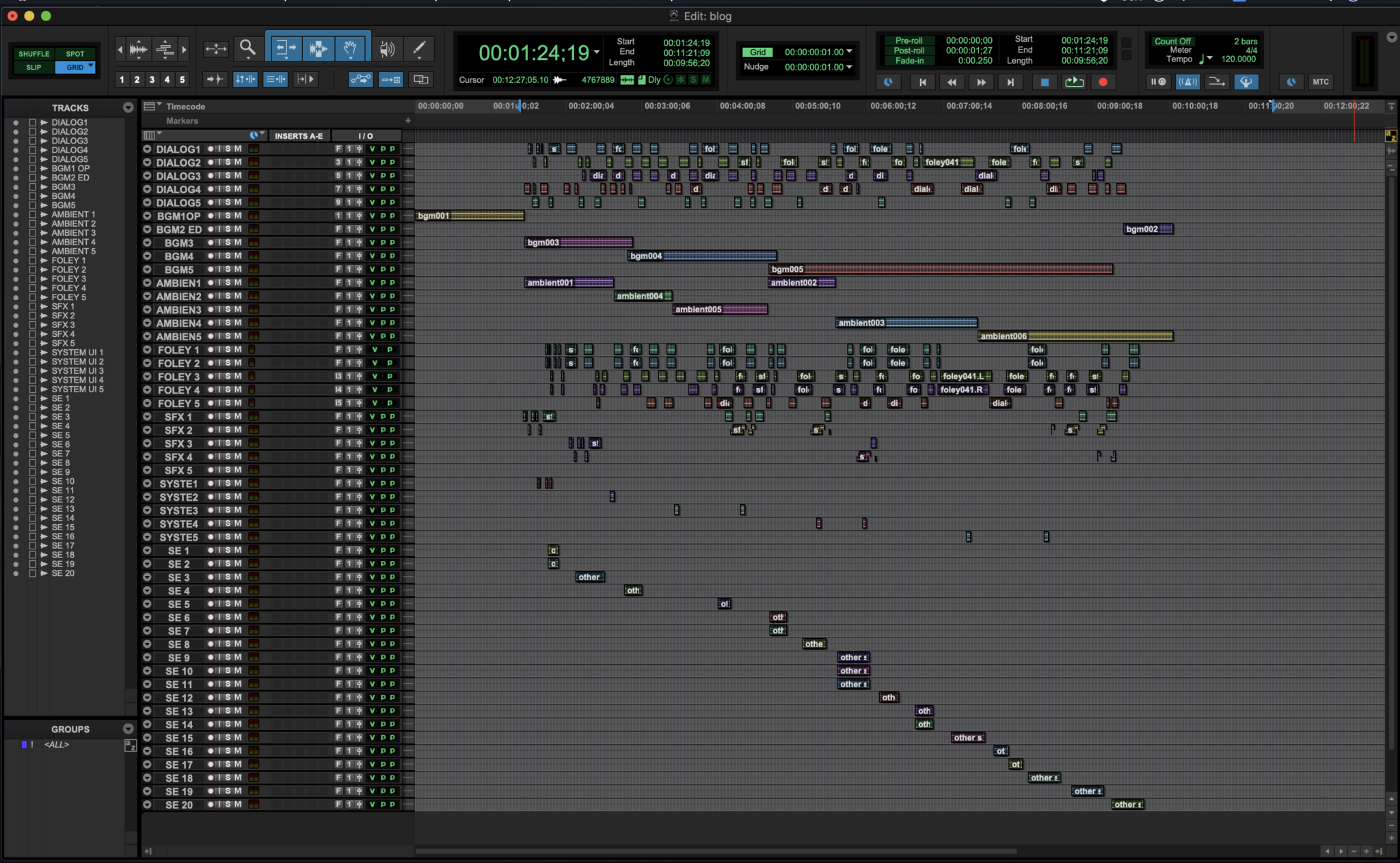Select the Grabber hand tool

click(x=351, y=49)
